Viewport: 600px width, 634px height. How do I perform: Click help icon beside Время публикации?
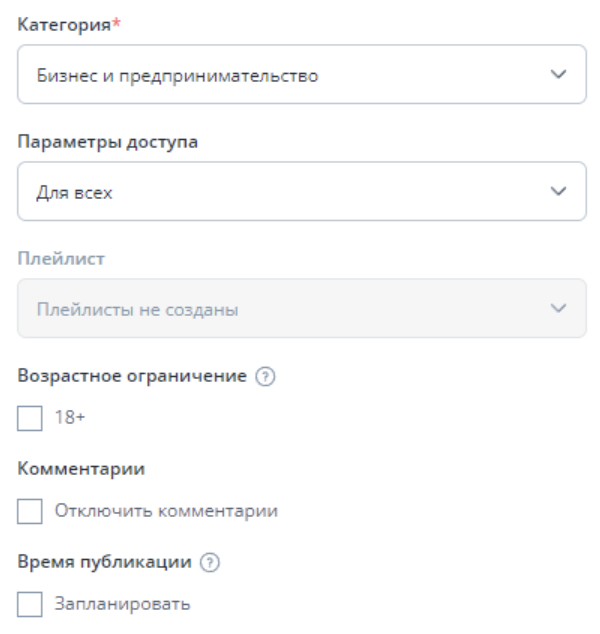tap(209, 563)
